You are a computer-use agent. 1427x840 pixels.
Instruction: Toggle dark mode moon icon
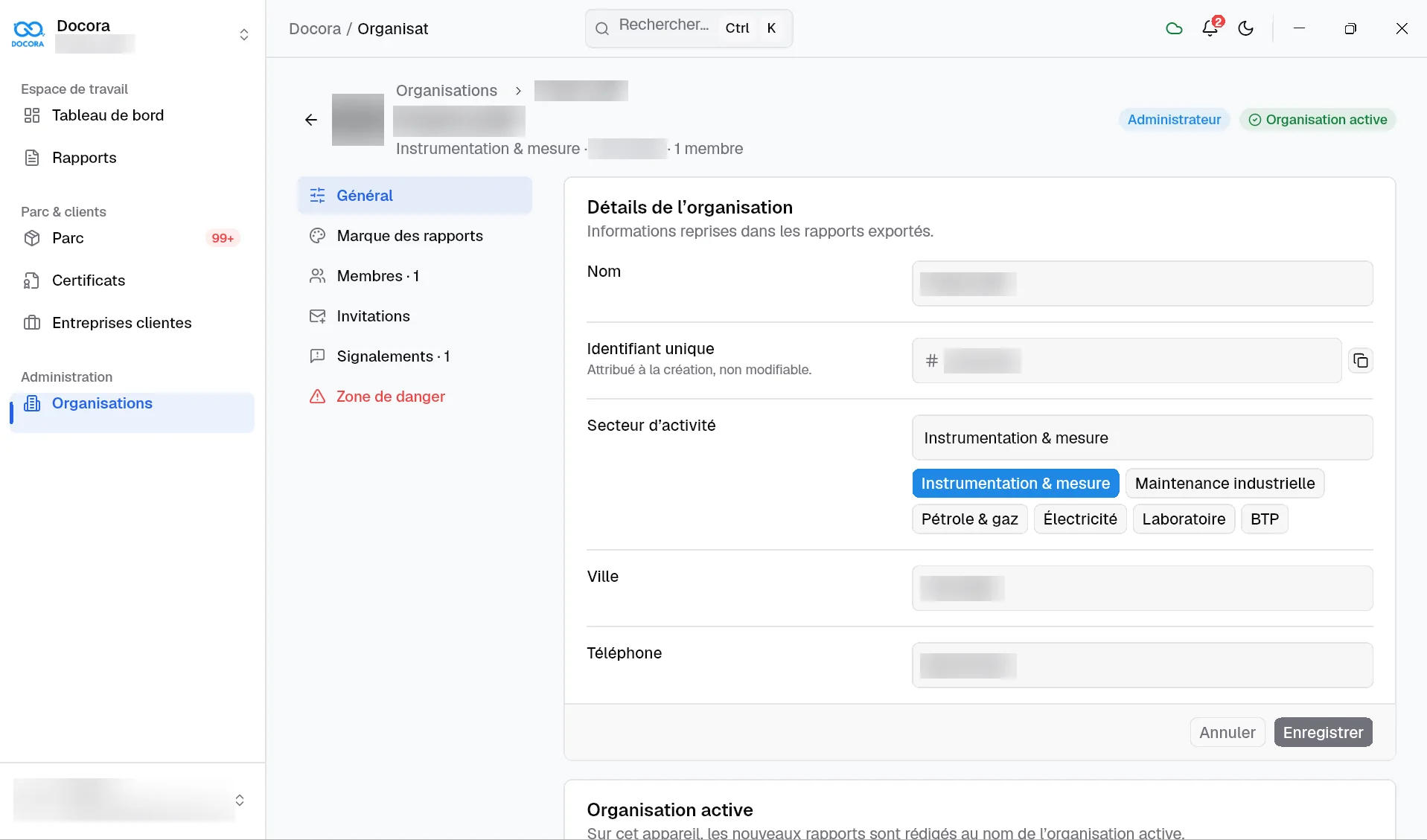(x=1246, y=29)
